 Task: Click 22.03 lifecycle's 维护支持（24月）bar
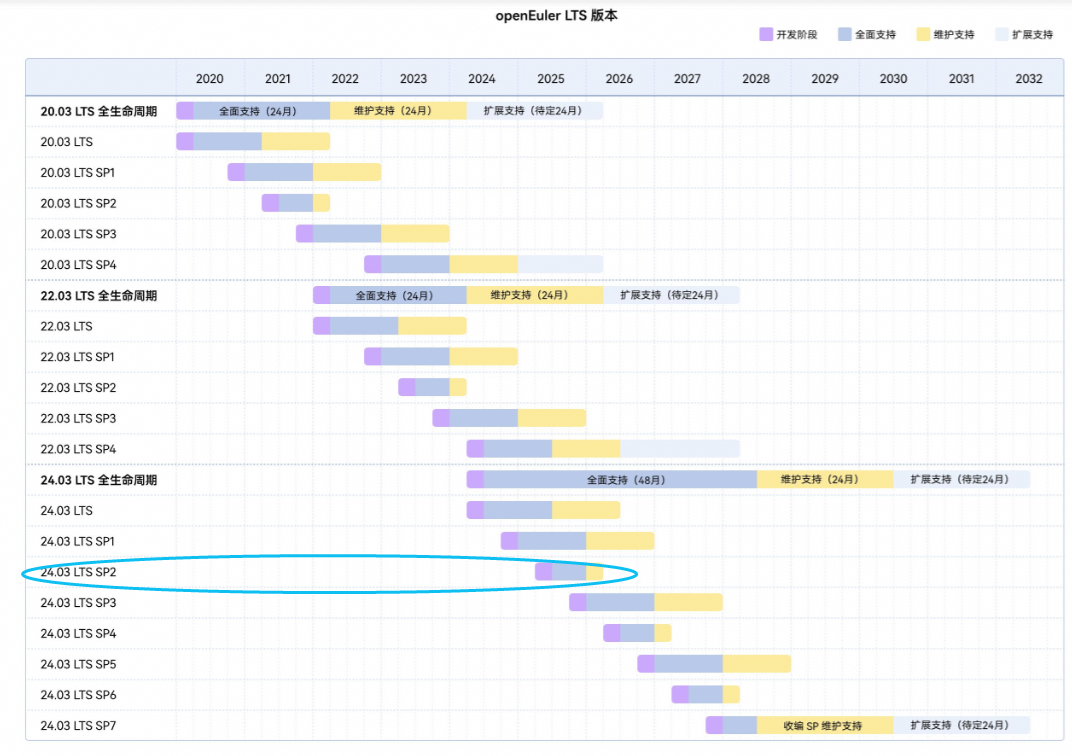point(534,296)
